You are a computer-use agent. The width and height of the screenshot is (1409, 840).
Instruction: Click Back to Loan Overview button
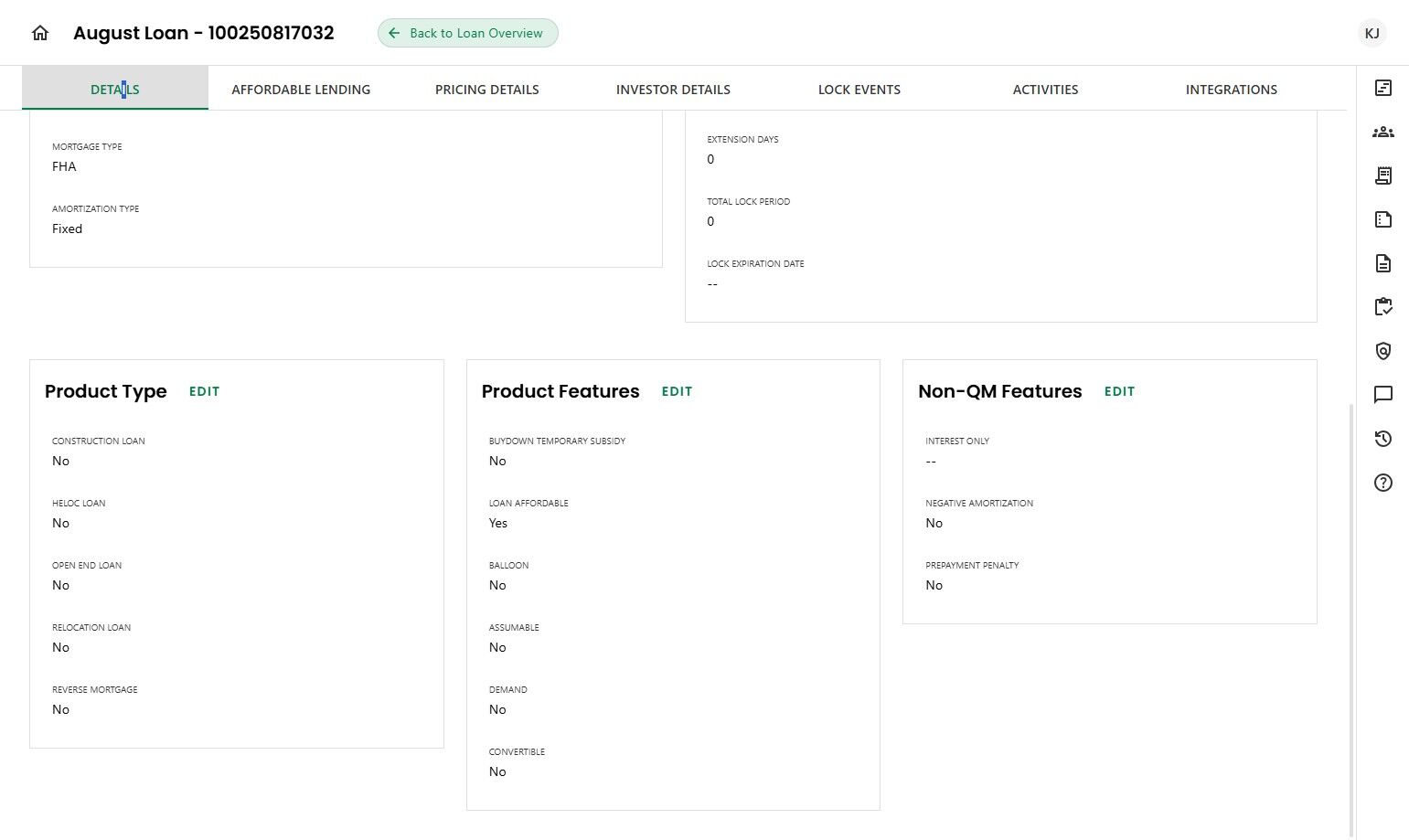click(x=467, y=33)
